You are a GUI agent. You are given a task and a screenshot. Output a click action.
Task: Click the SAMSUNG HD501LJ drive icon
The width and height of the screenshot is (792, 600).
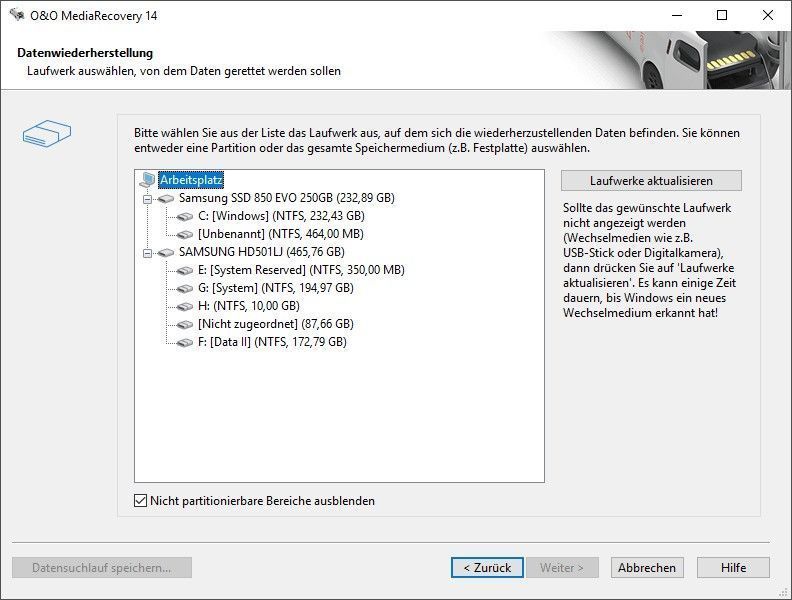[166, 252]
